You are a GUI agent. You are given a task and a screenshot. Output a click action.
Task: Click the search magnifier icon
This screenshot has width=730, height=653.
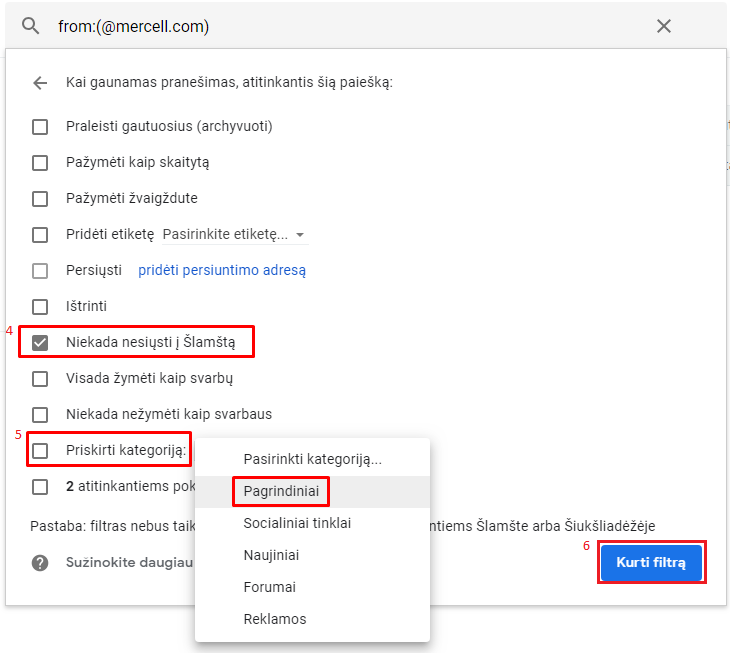click(31, 26)
